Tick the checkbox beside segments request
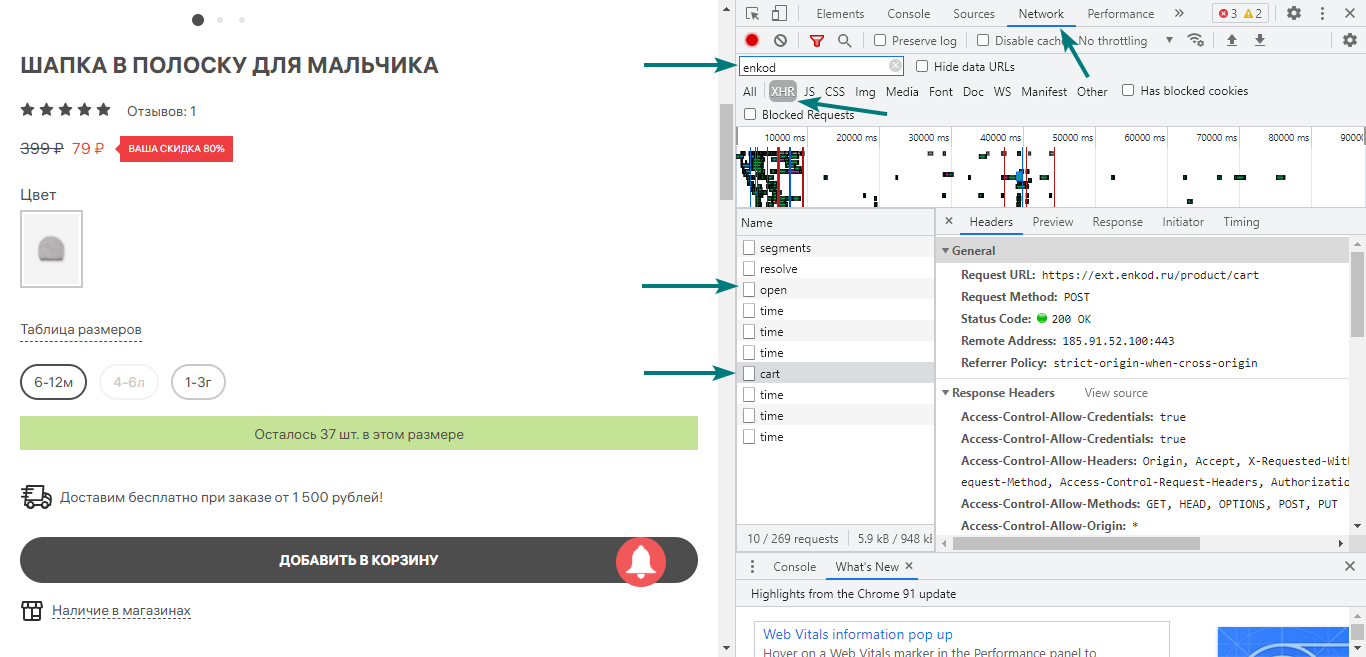The width and height of the screenshot is (1366, 657). [749, 247]
